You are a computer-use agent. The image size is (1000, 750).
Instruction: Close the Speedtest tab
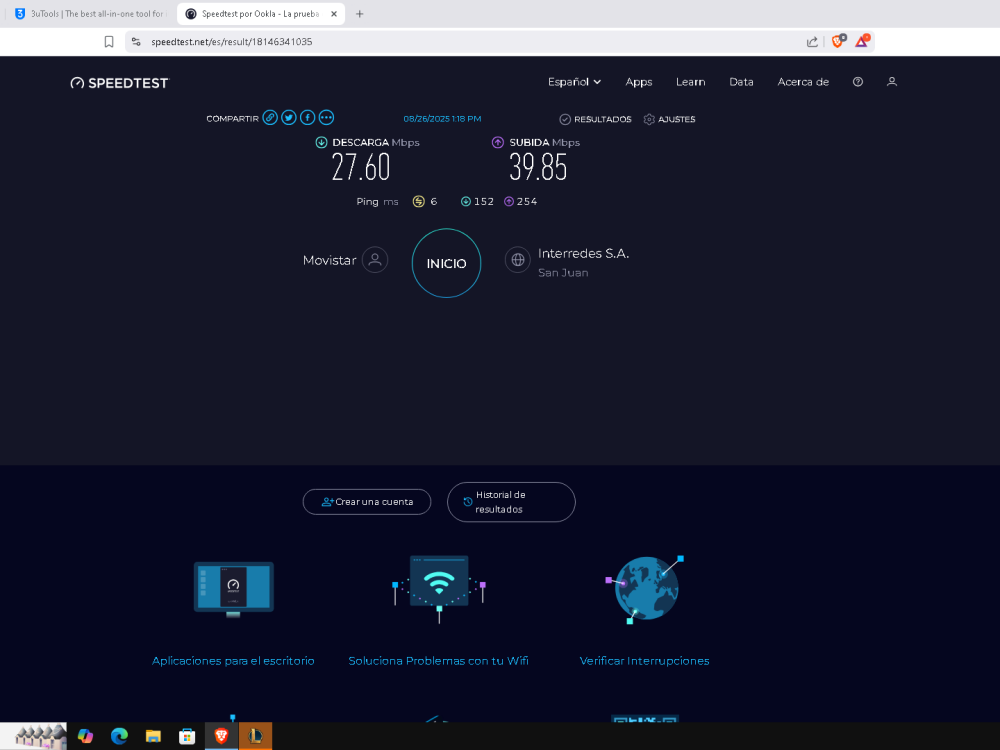(x=334, y=13)
